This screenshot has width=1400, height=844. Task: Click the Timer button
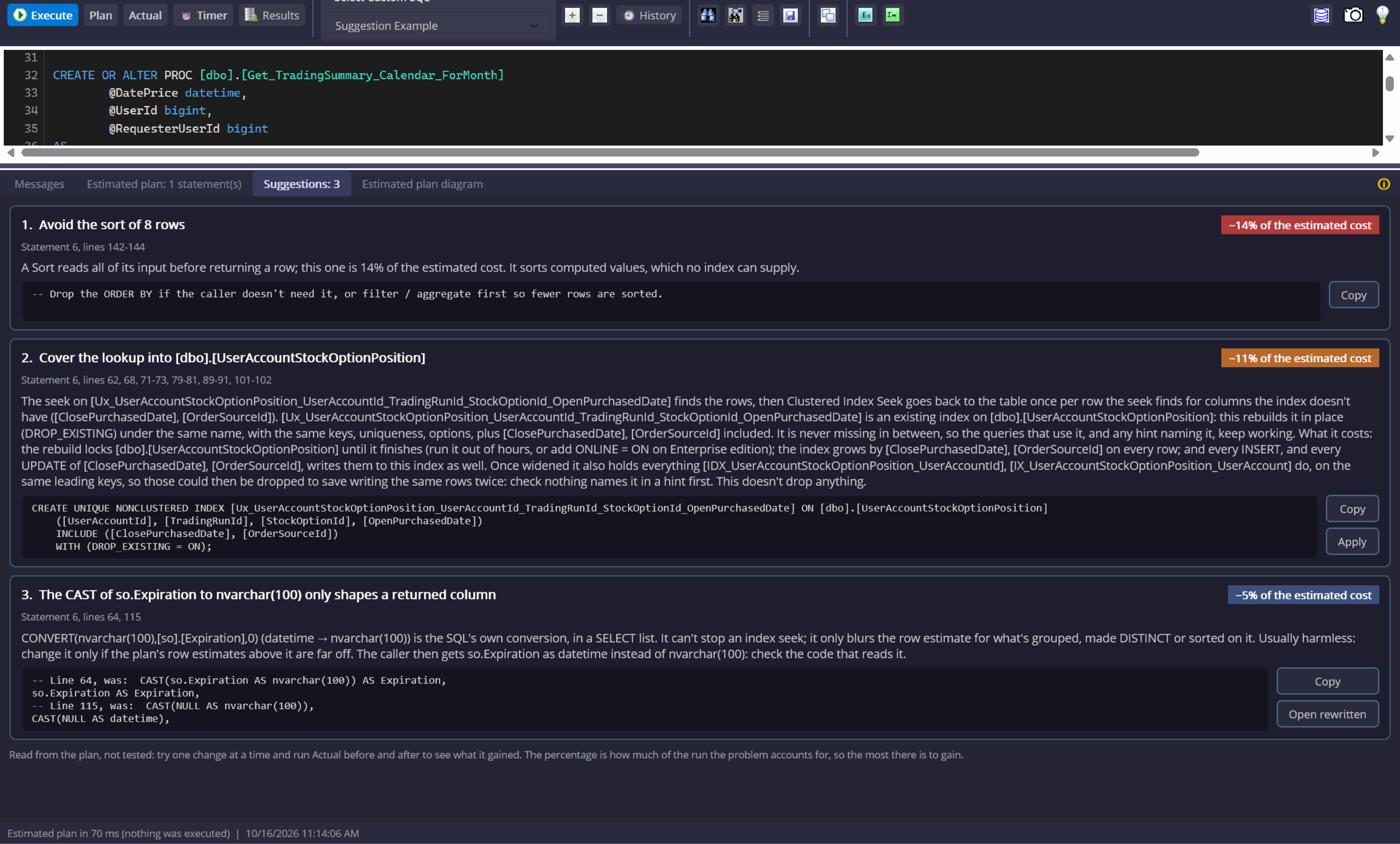click(x=203, y=15)
